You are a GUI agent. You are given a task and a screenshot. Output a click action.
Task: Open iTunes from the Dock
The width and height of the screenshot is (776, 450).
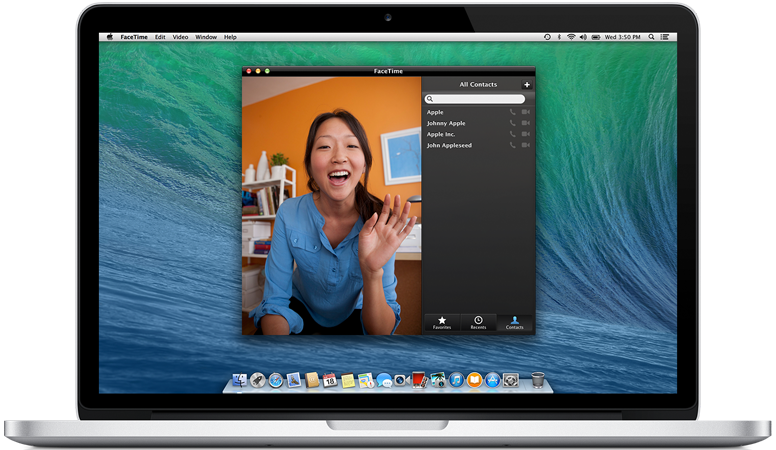tap(456, 380)
